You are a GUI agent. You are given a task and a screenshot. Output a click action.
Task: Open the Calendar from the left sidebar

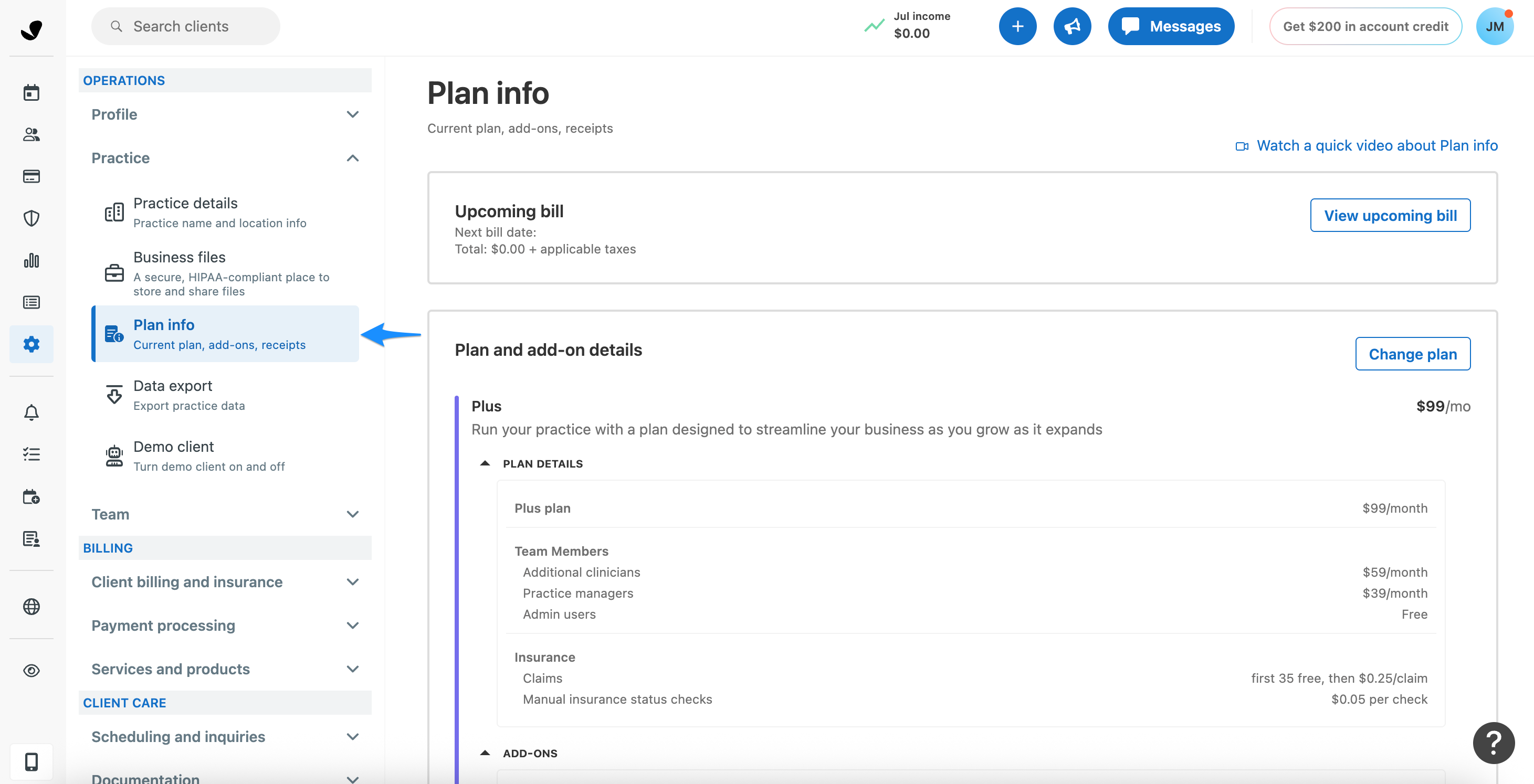tap(31, 92)
